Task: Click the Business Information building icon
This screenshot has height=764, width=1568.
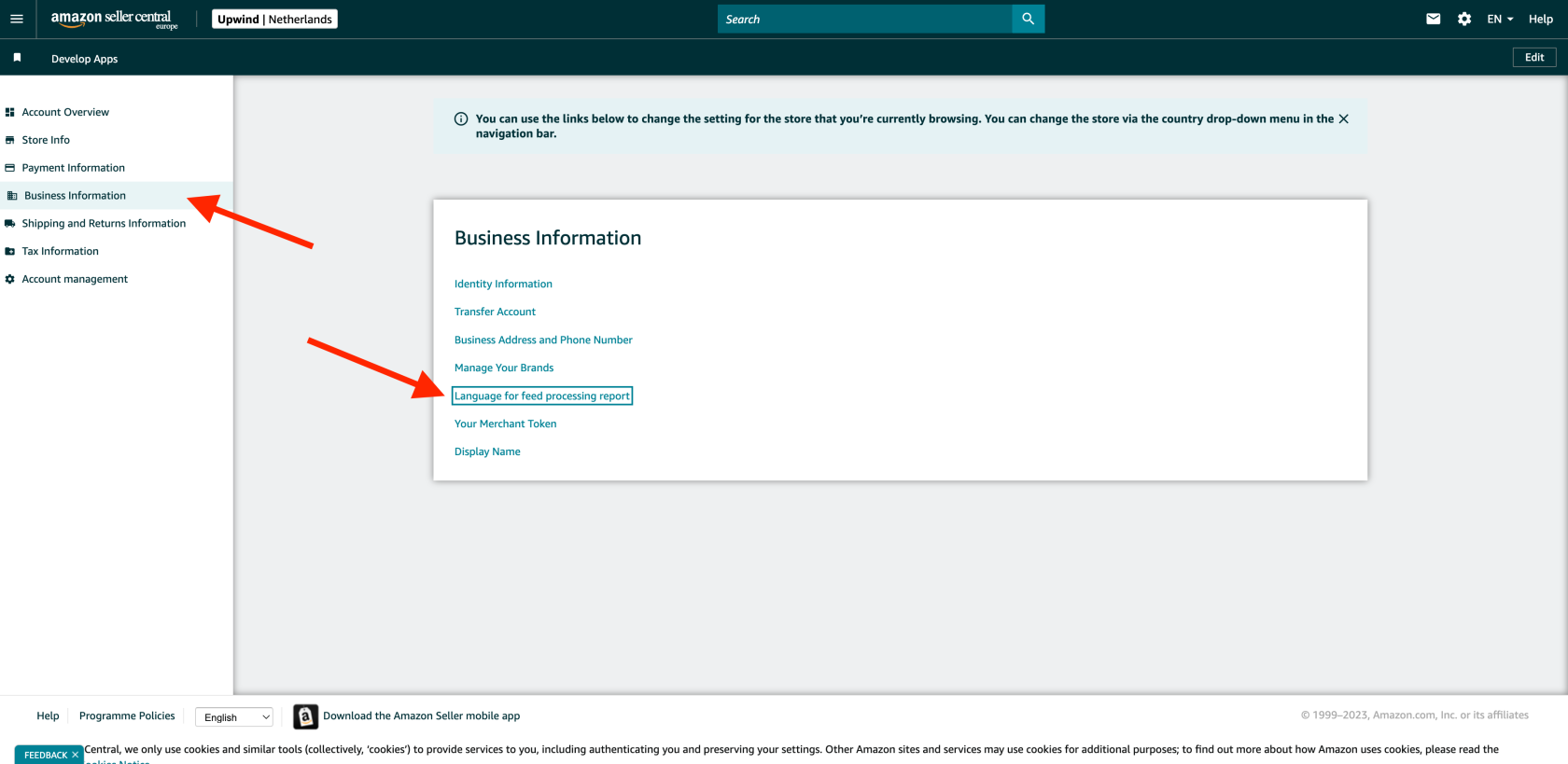Action: [x=12, y=196]
